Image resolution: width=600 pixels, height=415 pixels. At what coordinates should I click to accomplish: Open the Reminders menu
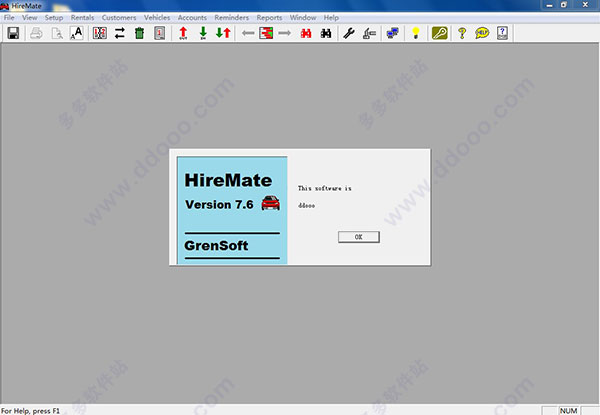click(232, 18)
